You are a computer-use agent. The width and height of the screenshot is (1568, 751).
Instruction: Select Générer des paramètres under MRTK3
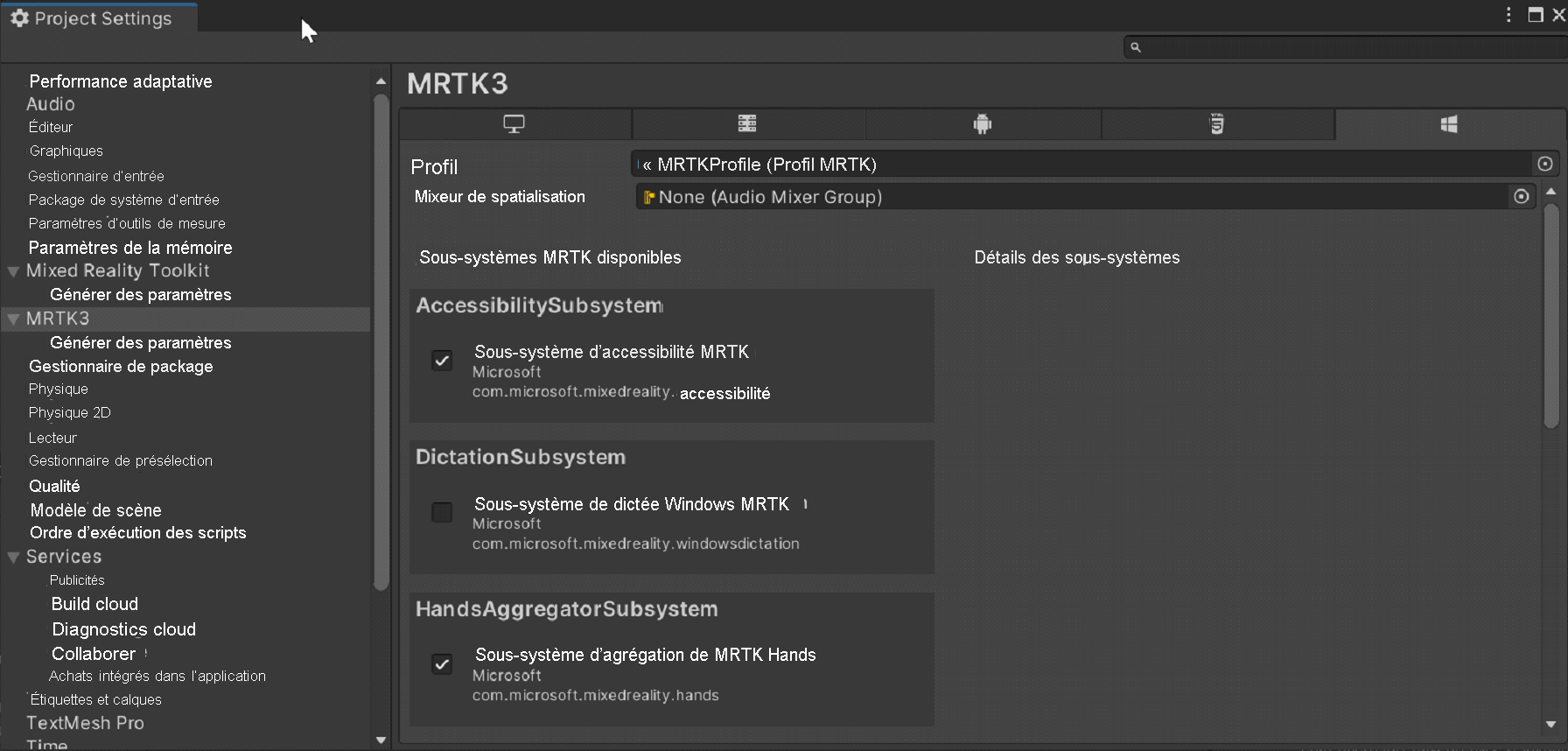[x=141, y=343]
